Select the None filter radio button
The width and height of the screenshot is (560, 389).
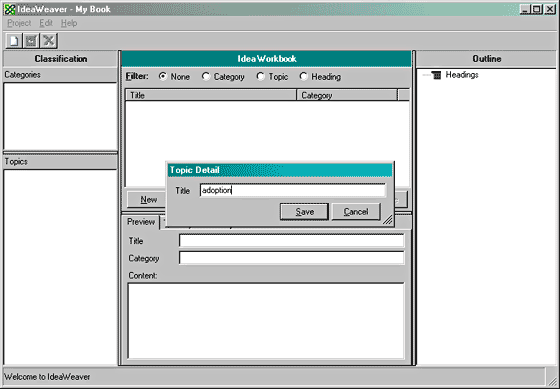click(x=163, y=76)
